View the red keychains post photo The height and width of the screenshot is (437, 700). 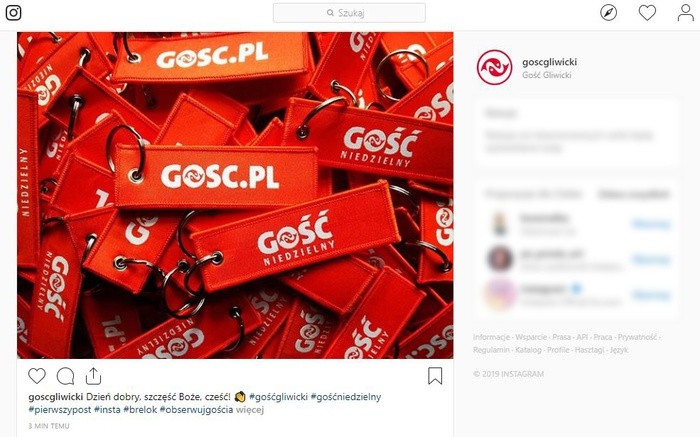pyautogui.click(x=235, y=195)
